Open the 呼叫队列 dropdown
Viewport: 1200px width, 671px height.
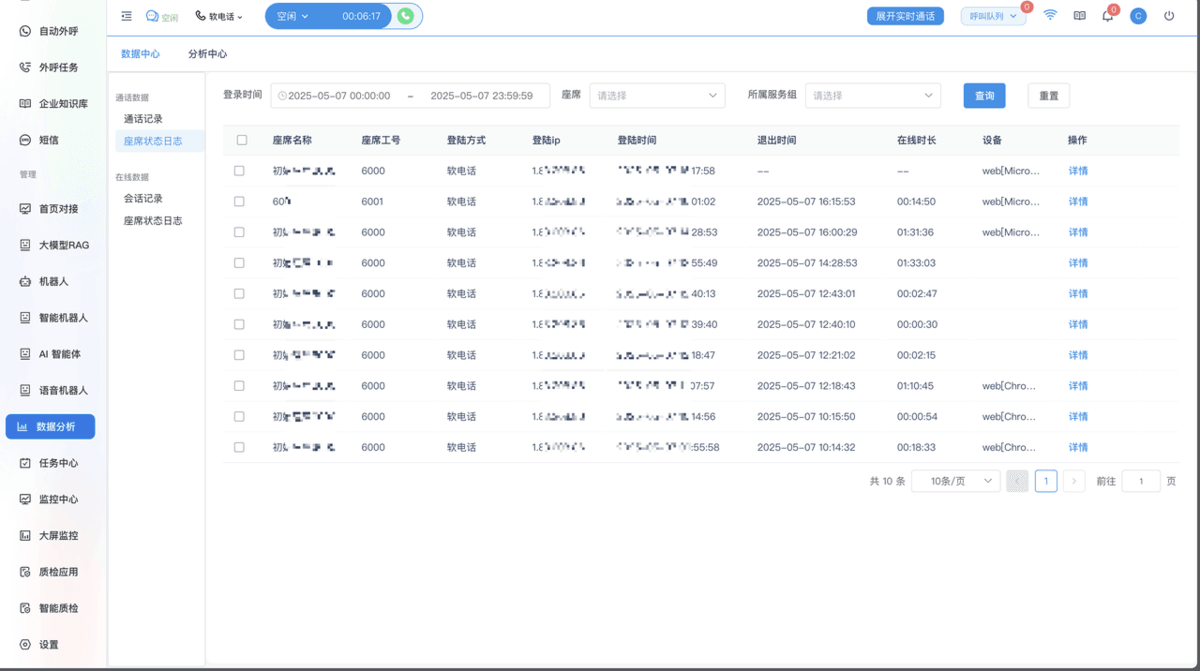(x=993, y=16)
